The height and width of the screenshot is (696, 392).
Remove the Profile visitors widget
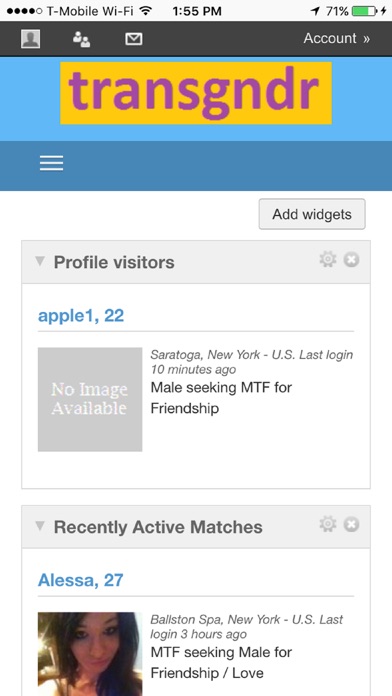coord(351,260)
